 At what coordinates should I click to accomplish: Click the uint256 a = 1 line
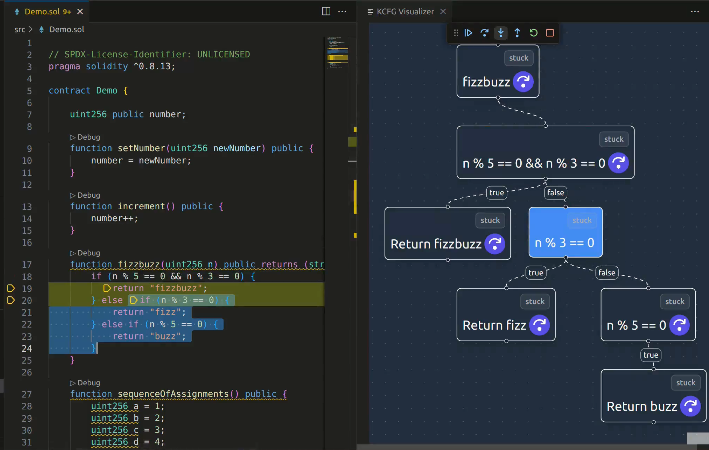[x=128, y=406]
